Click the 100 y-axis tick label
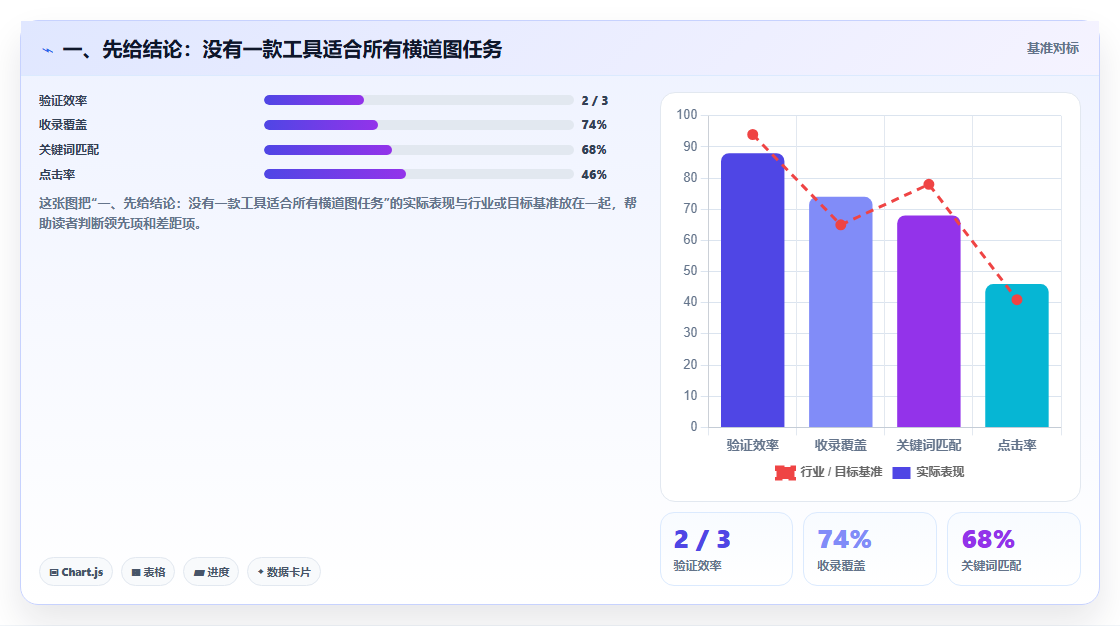The width and height of the screenshot is (1120, 626). 687,114
